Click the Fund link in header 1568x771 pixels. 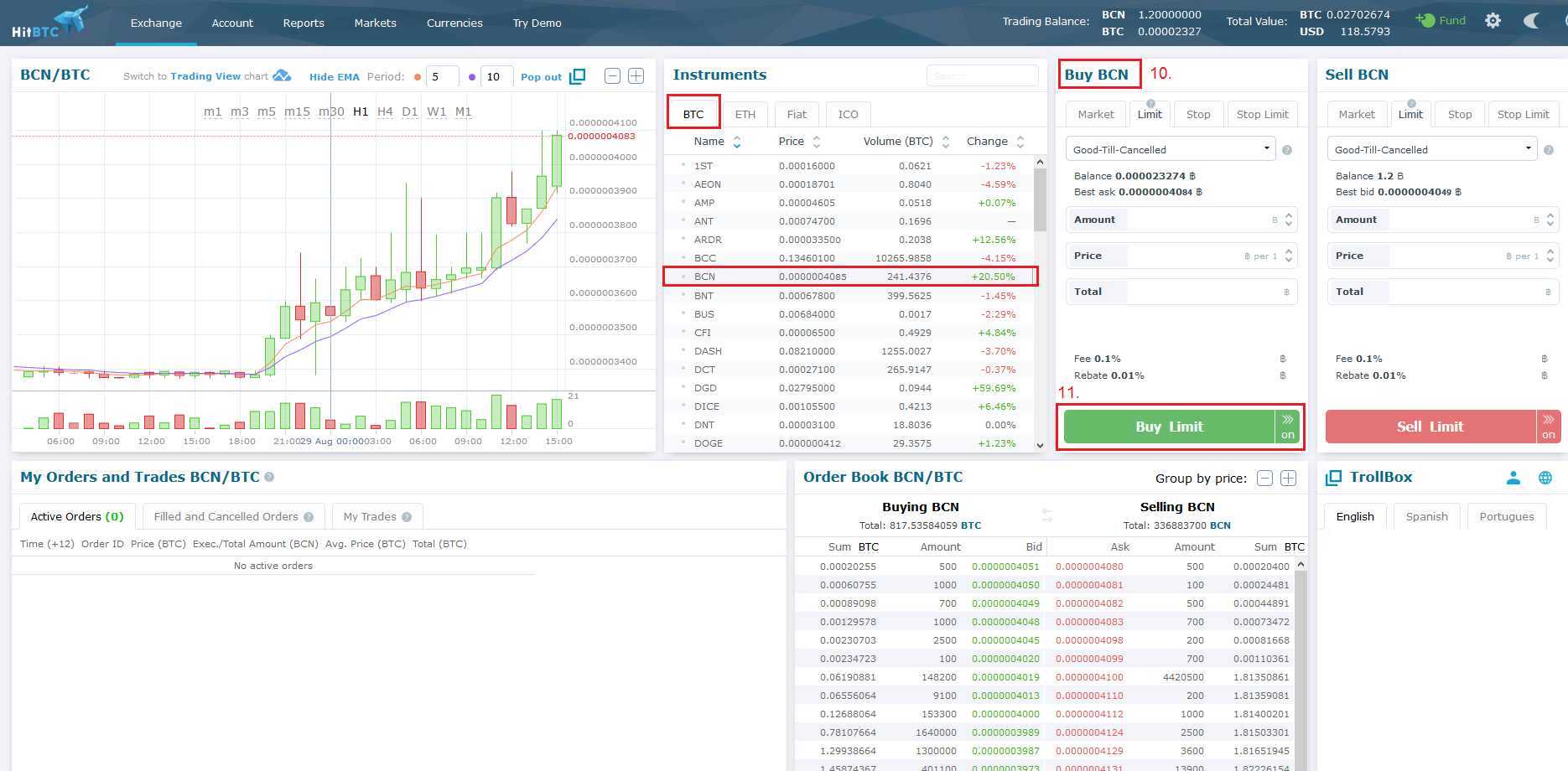tap(1441, 21)
